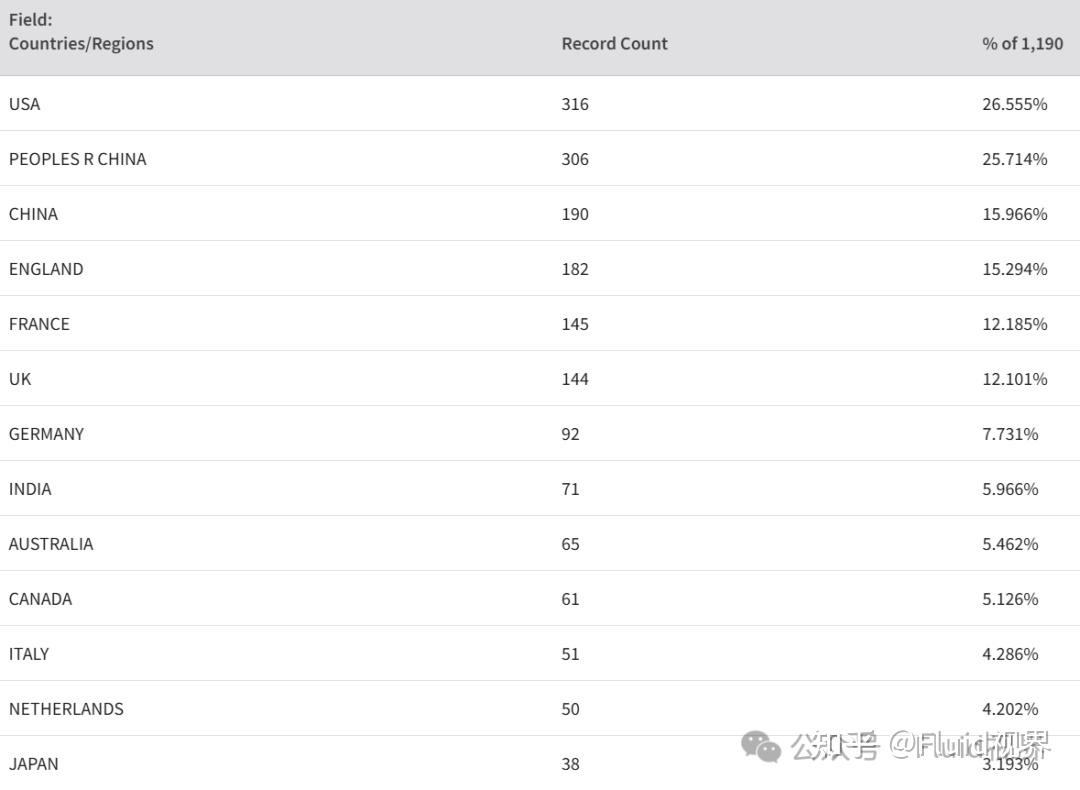Click the PEOPLES R CHINA country name

[x=77, y=159]
